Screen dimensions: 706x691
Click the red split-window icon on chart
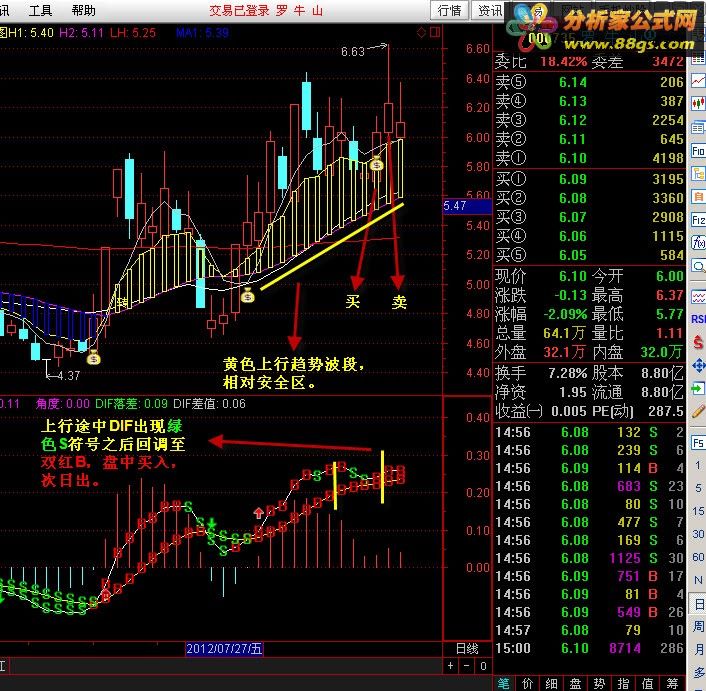435,32
